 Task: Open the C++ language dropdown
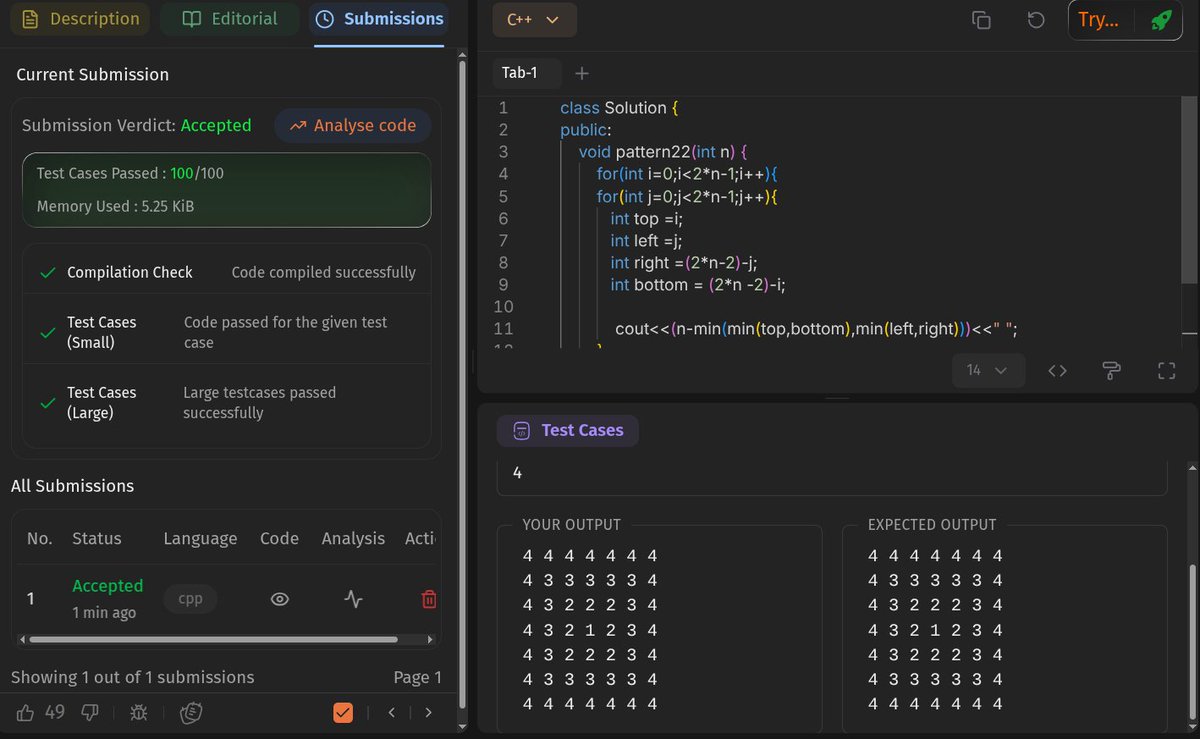[535, 19]
